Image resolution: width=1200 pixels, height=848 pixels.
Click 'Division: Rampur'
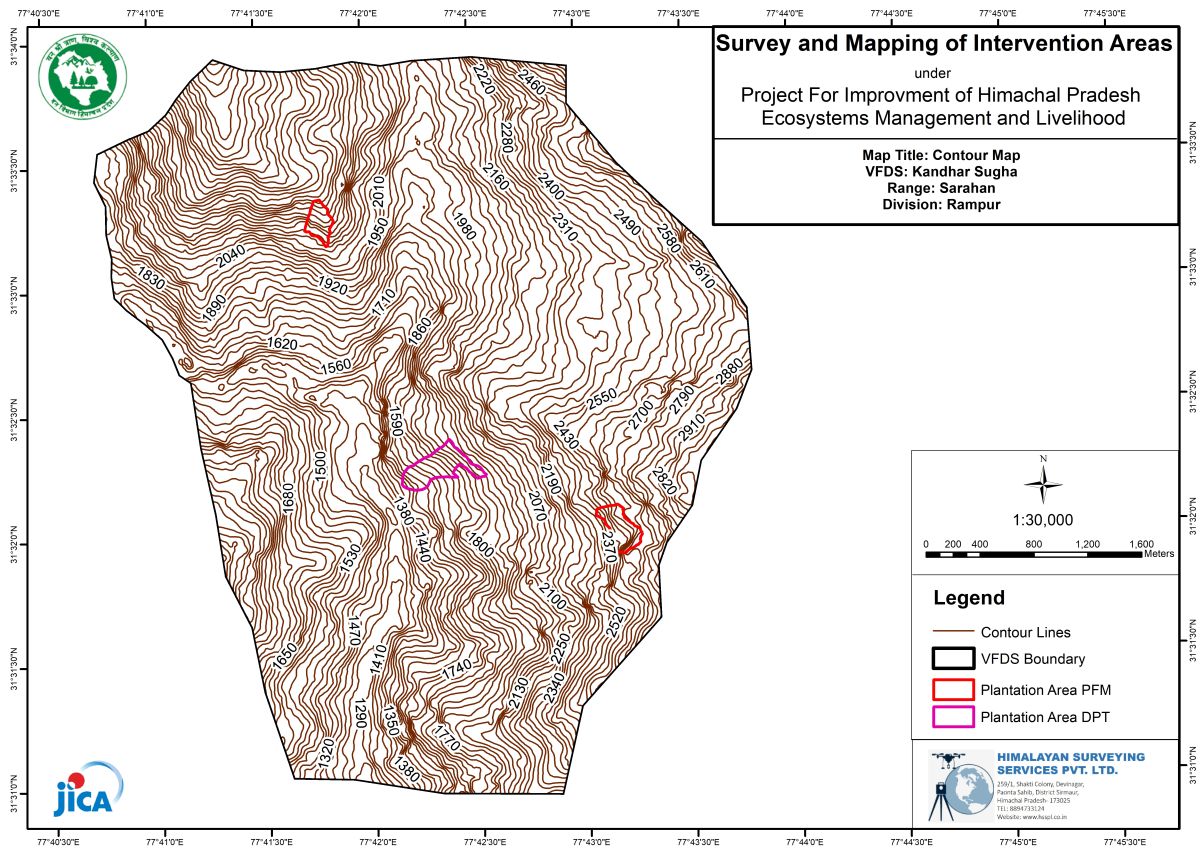[x=941, y=204]
